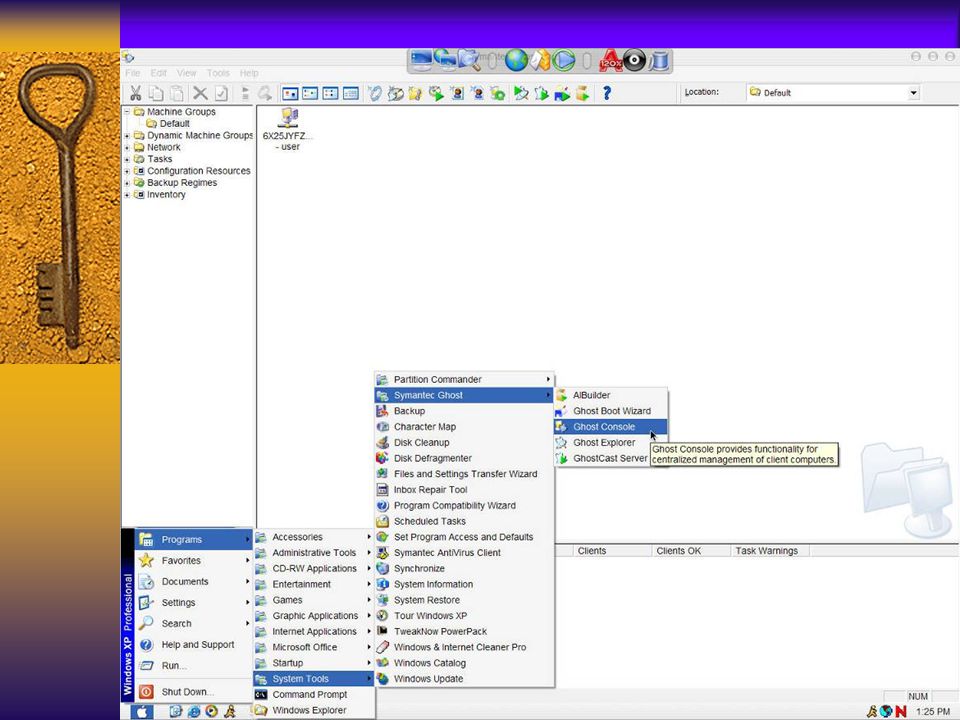Open Ghost Boot Wizard
The height and width of the screenshot is (720, 960).
(x=610, y=411)
